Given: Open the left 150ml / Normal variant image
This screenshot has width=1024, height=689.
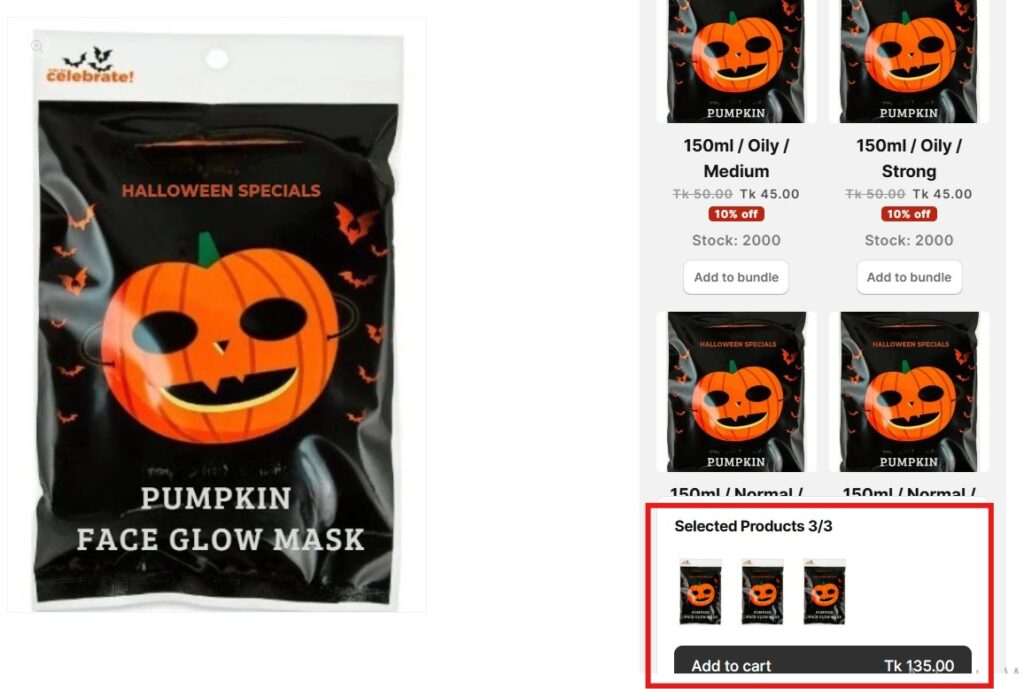Looking at the screenshot, I should click(x=736, y=391).
